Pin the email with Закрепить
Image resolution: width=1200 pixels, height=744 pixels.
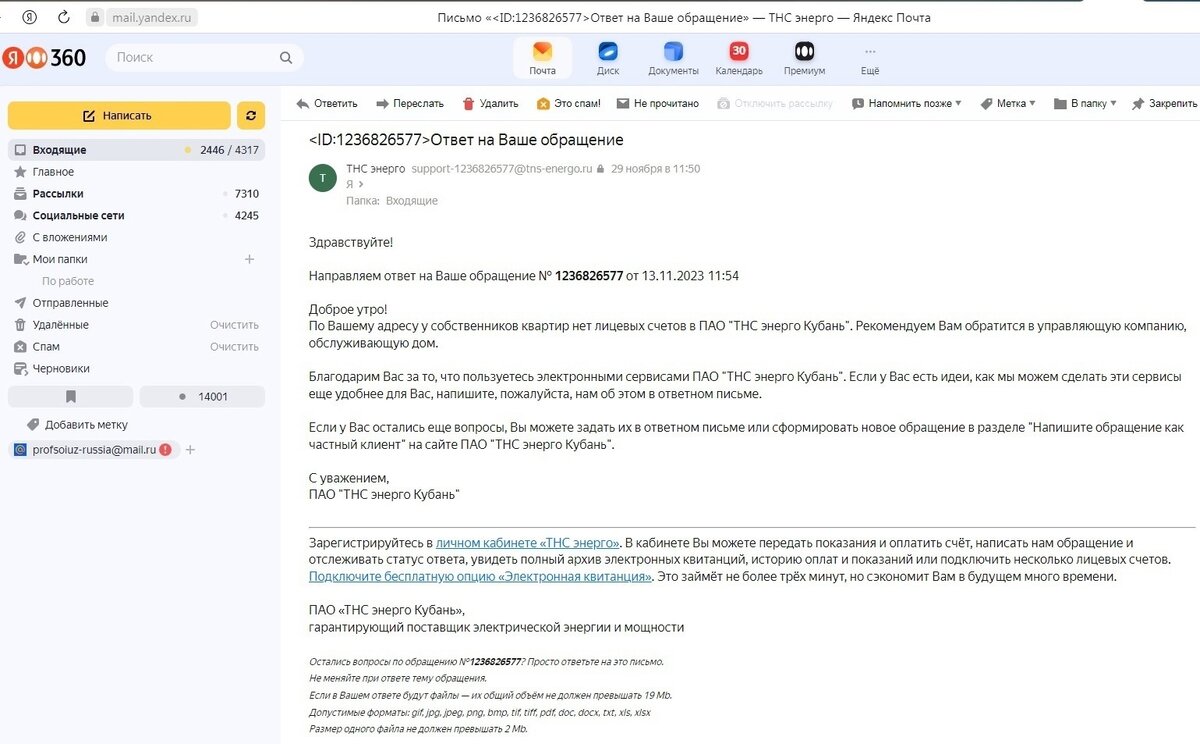click(1165, 103)
